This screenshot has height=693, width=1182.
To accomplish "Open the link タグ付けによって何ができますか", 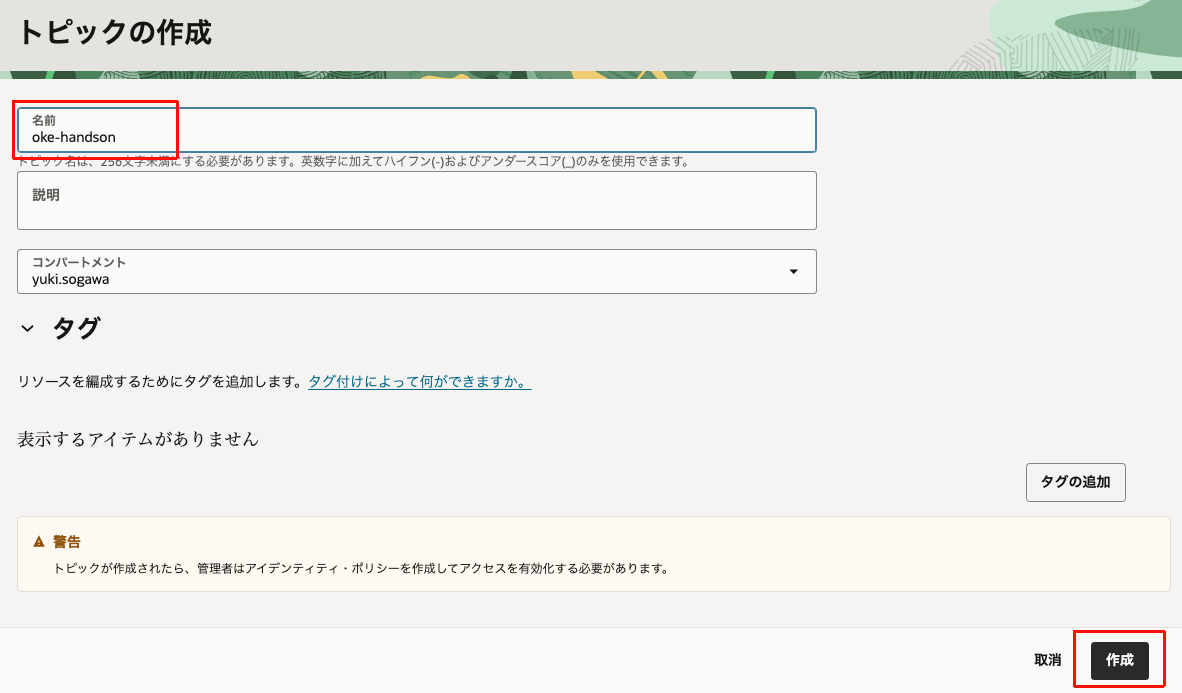I will (x=419, y=383).
